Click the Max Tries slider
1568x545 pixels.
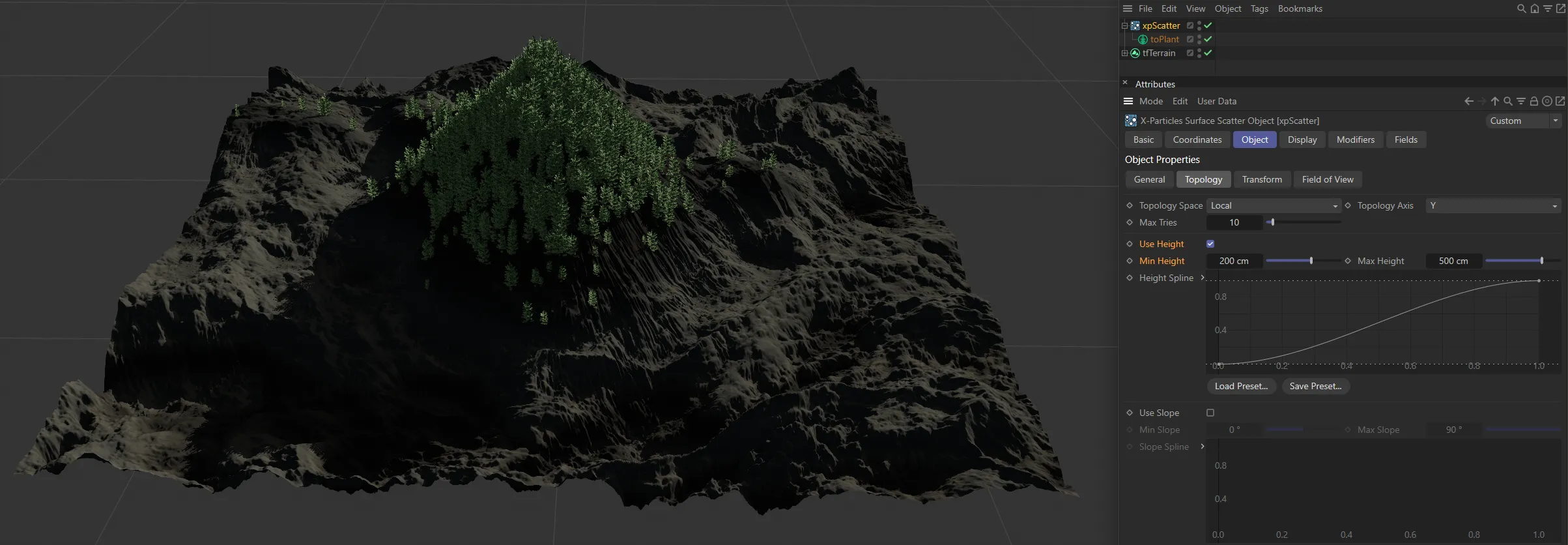point(1303,222)
